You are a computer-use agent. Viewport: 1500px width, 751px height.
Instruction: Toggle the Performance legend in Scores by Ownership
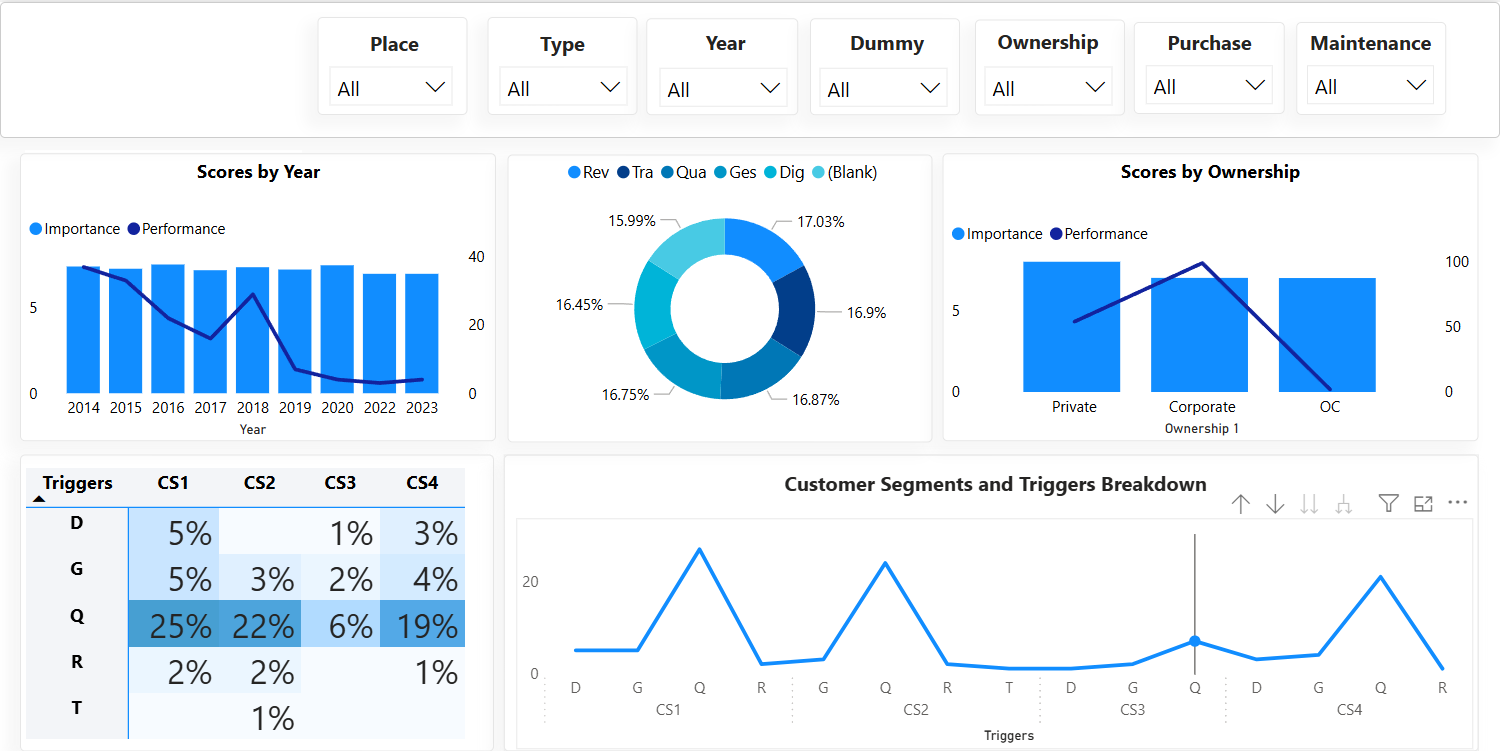tap(1098, 233)
